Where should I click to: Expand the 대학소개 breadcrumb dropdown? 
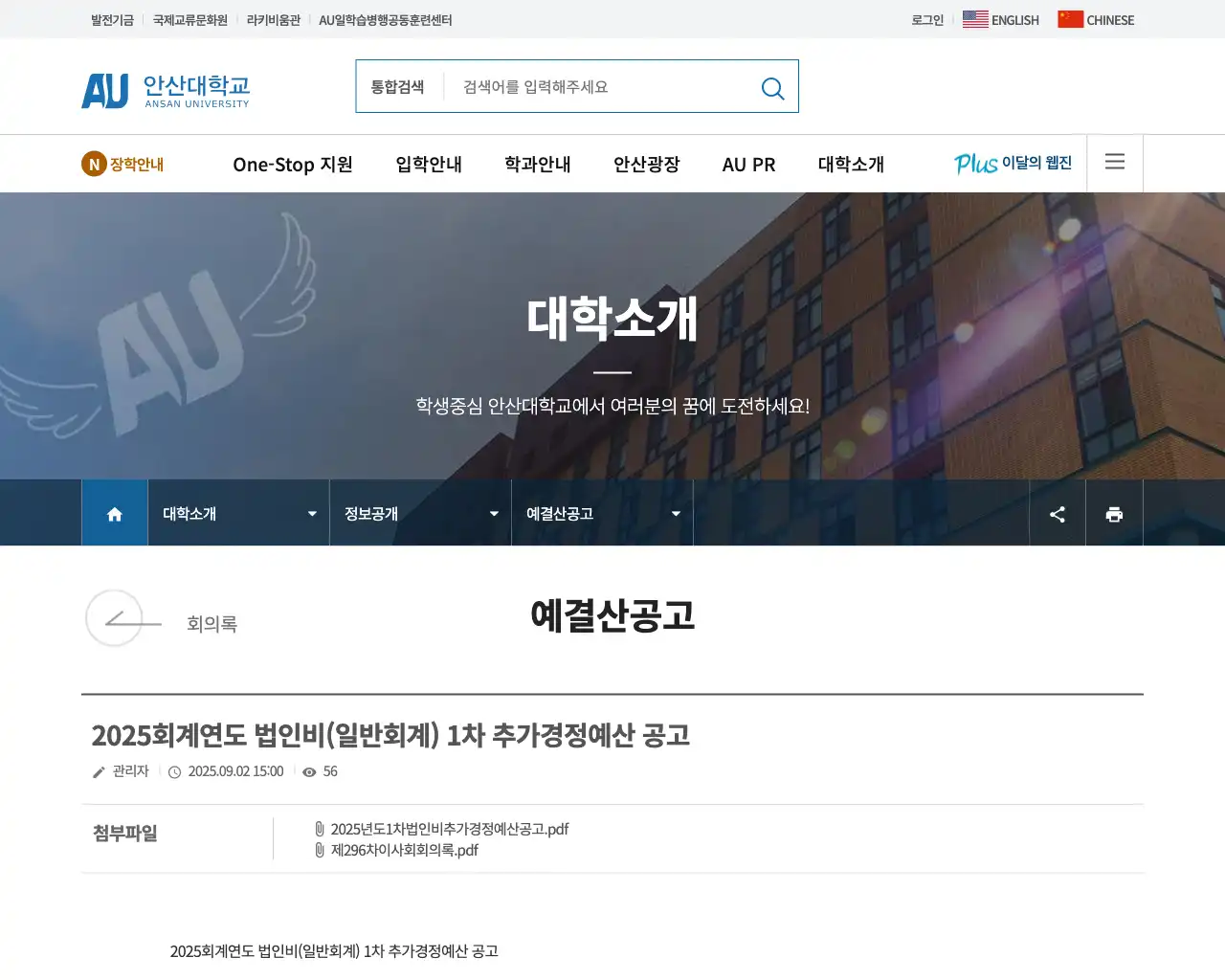(x=310, y=513)
